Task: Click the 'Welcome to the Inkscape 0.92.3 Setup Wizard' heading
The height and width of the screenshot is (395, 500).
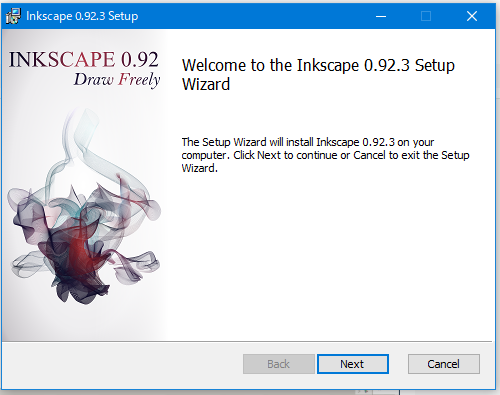Action: click(318, 74)
